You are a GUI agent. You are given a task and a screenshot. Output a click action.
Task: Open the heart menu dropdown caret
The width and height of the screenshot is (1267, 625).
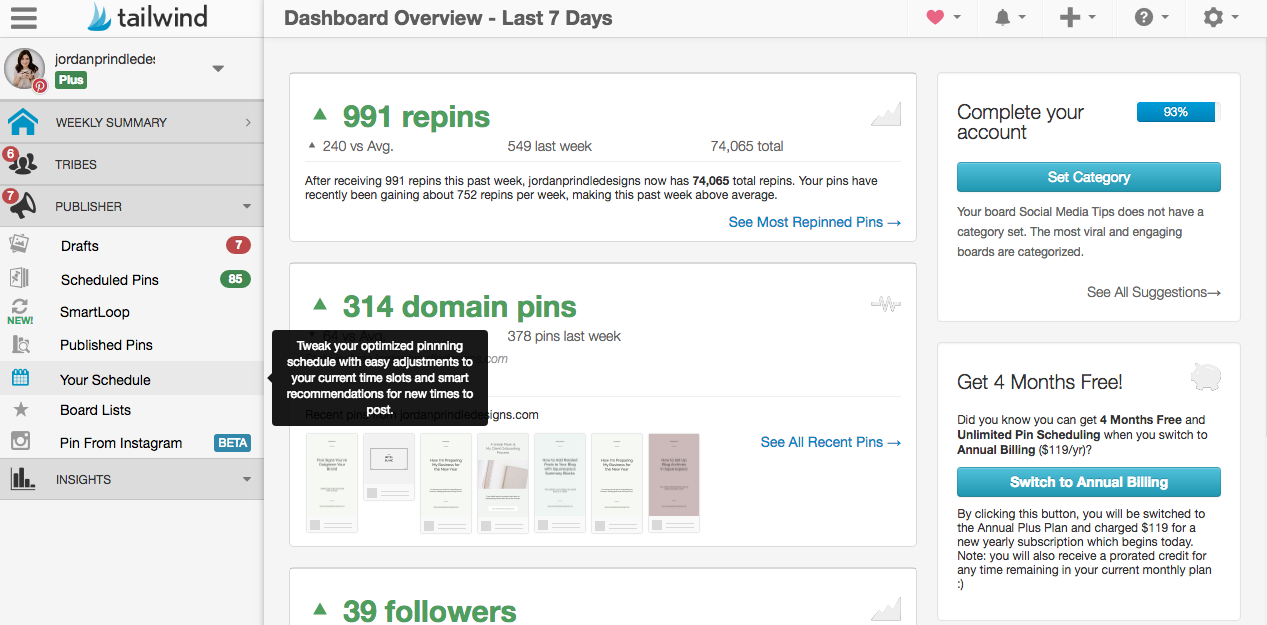coord(957,17)
